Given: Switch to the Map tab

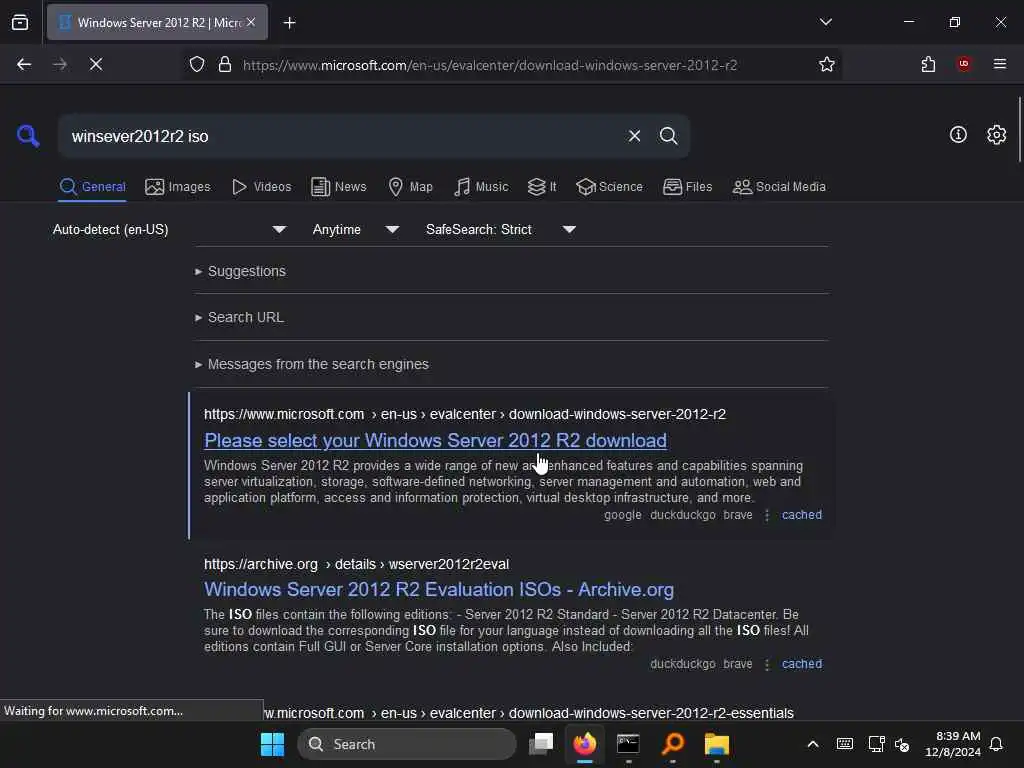Looking at the screenshot, I should [x=410, y=187].
